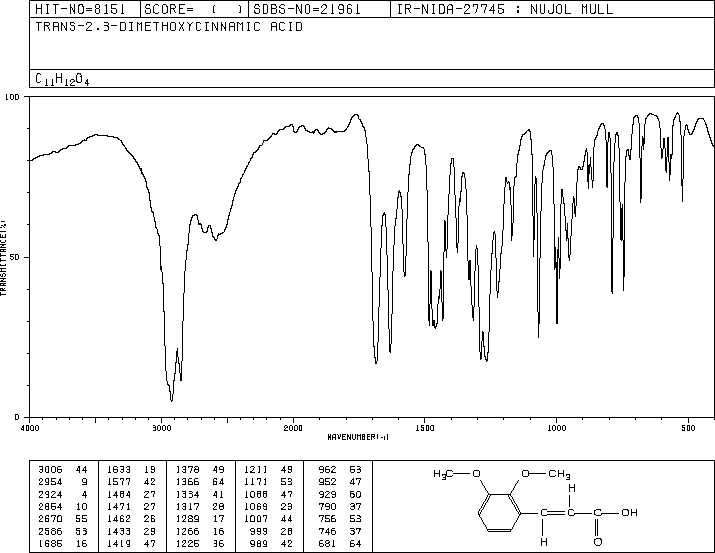The height and width of the screenshot is (553, 715).
Task: Select the 790 peak table entry
Action: (340, 506)
